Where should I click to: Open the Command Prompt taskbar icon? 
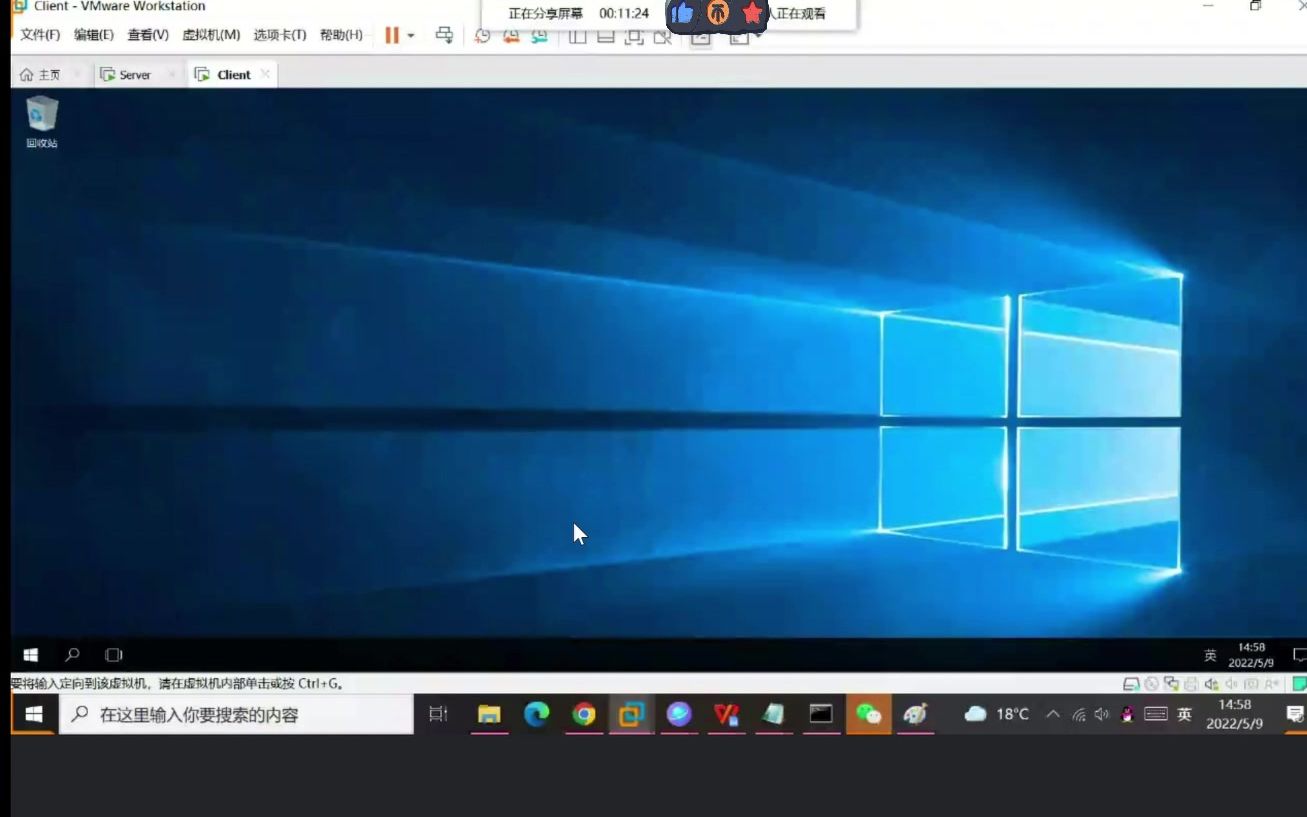[821, 714]
